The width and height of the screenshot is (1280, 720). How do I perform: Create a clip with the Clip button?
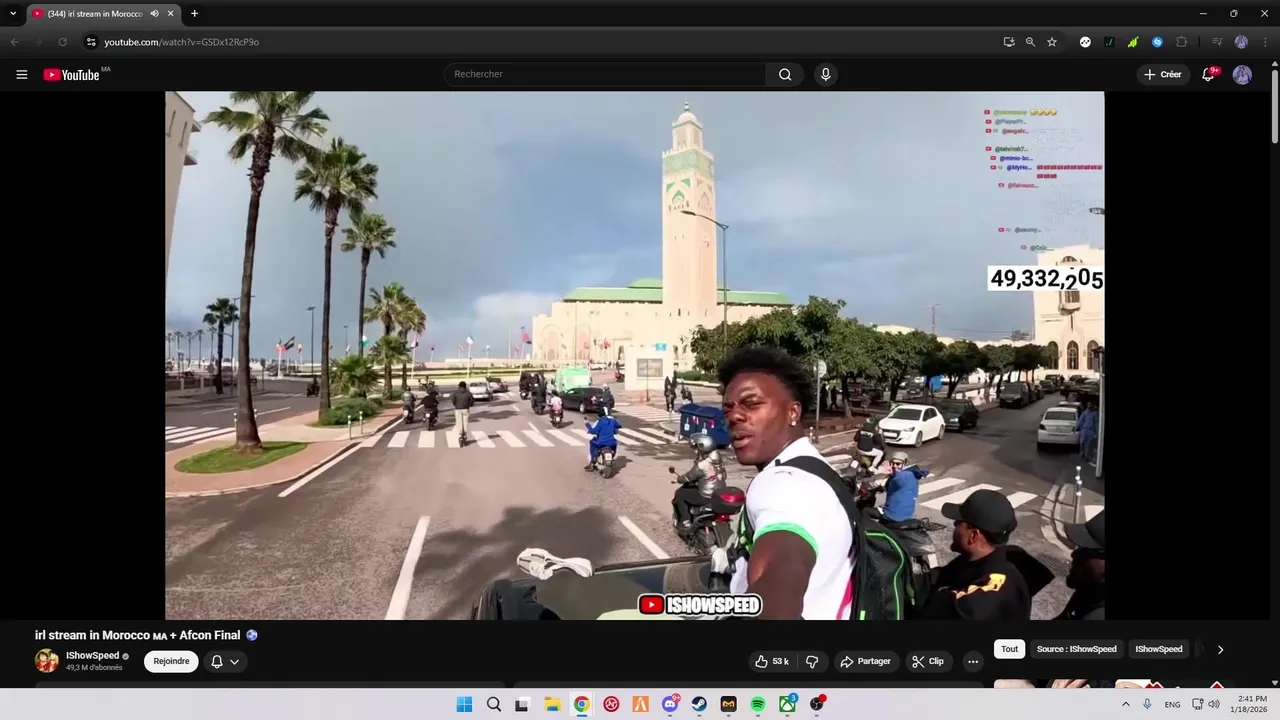(928, 662)
